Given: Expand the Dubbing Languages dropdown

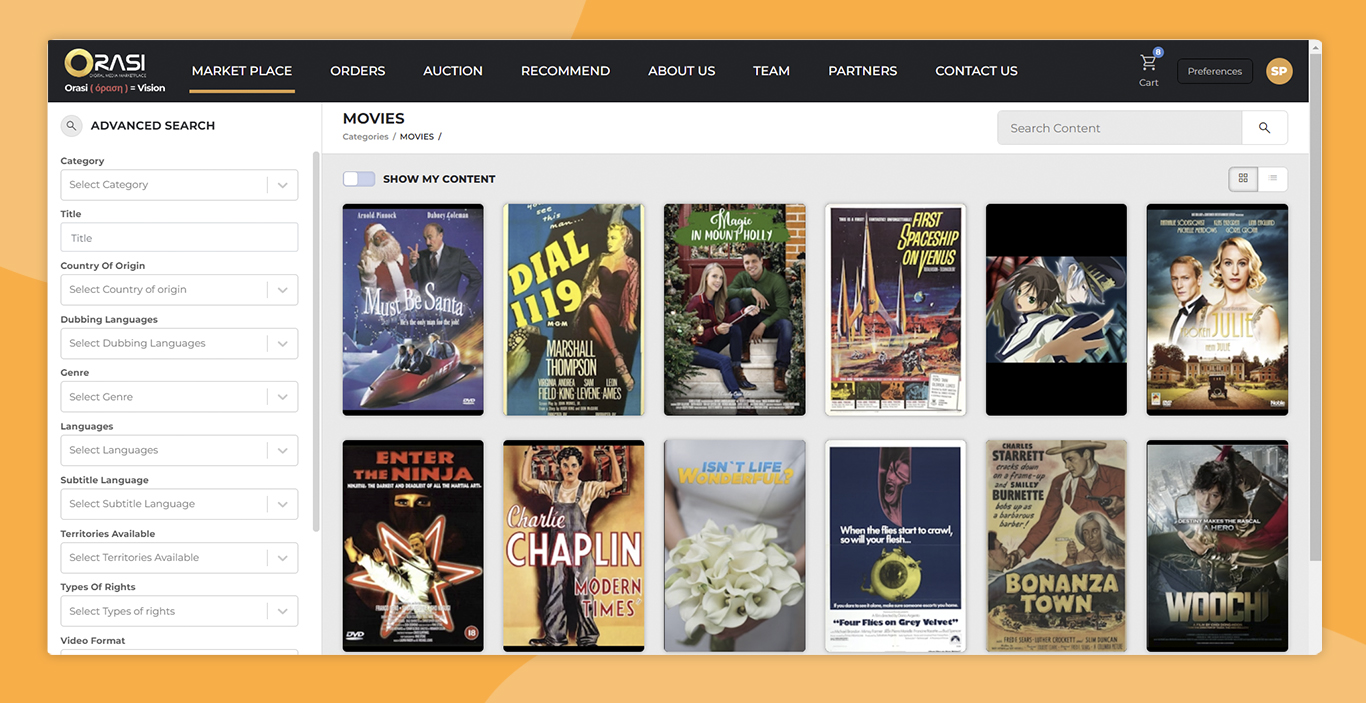Looking at the screenshot, I should pyautogui.click(x=179, y=343).
